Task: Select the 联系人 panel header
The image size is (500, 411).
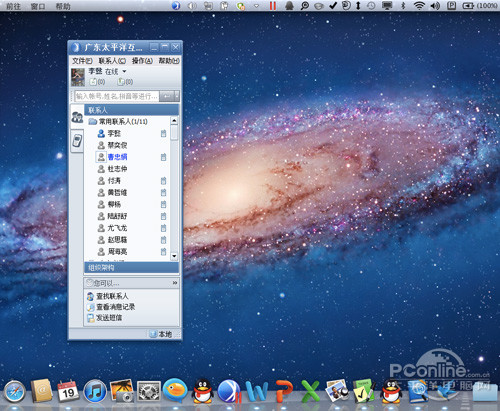Action: pos(131,110)
